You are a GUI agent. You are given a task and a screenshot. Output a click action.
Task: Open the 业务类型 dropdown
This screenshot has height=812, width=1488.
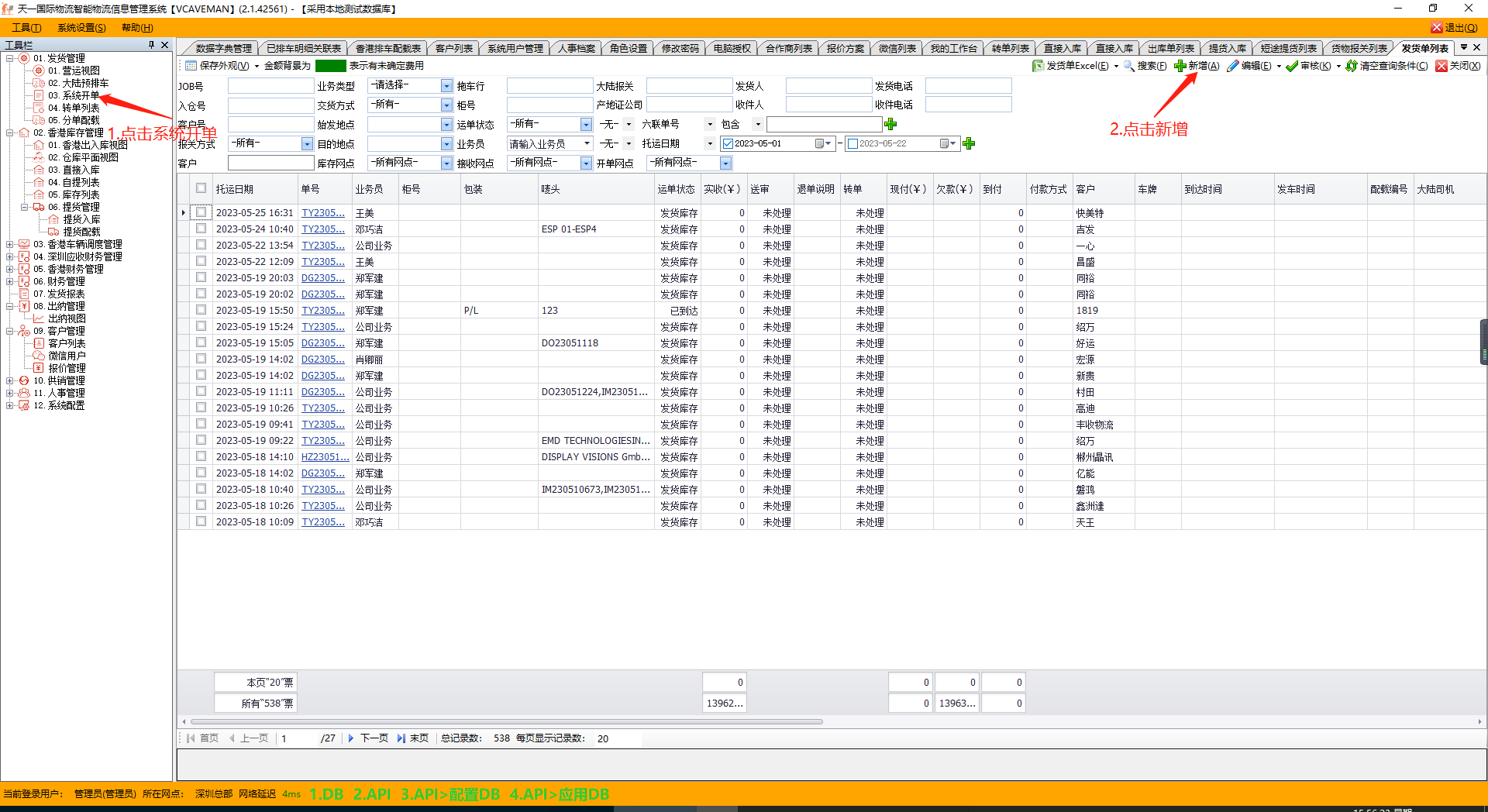pos(446,86)
